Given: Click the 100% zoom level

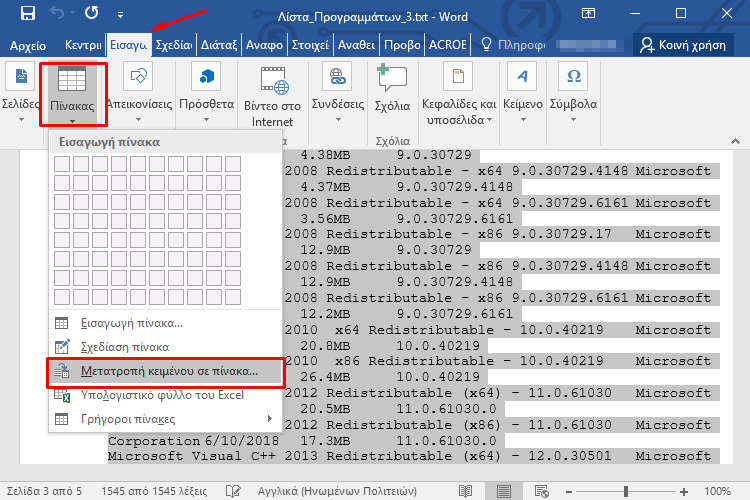Looking at the screenshot, I should [717, 491].
